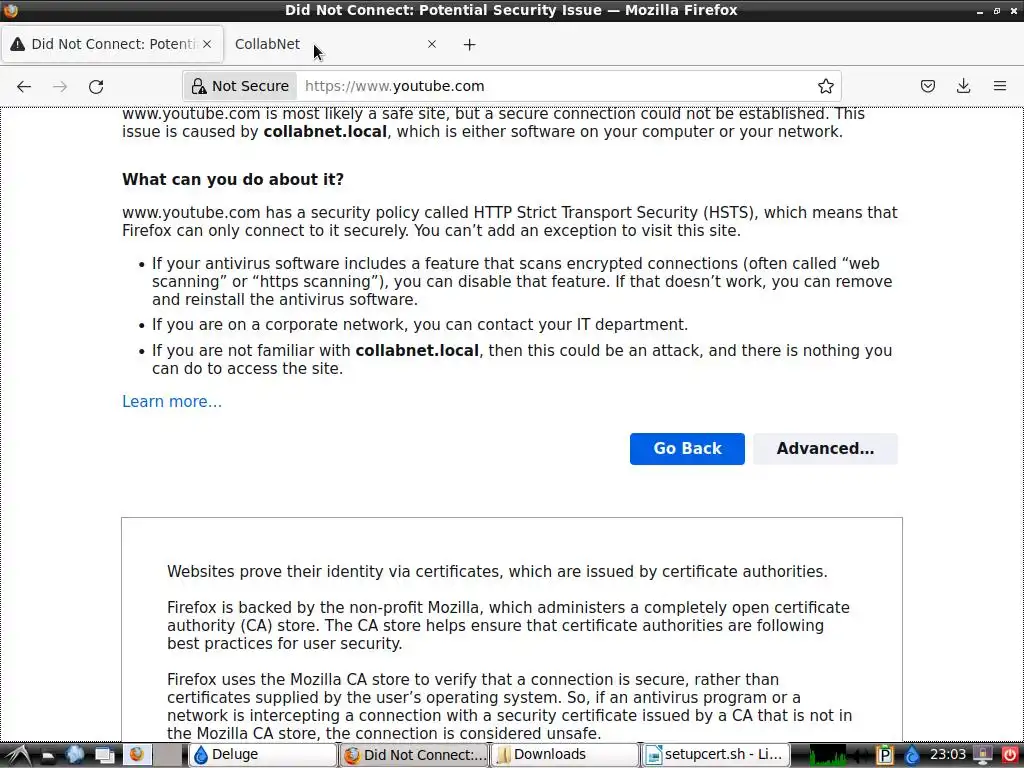
Task: Open the Firefox hamburger menu
Action: click(x=1000, y=86)
